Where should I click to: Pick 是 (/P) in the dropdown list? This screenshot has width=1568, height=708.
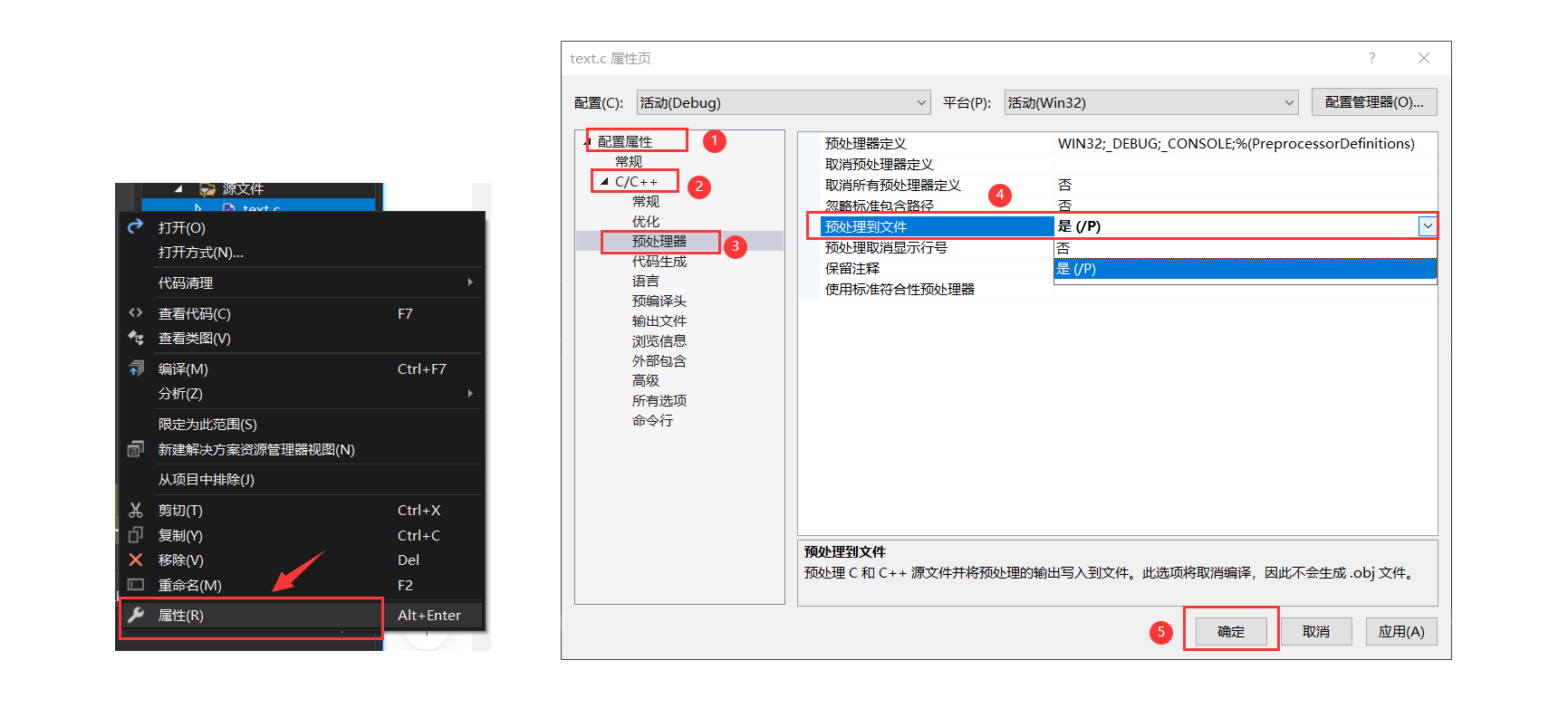point(1246,269)
